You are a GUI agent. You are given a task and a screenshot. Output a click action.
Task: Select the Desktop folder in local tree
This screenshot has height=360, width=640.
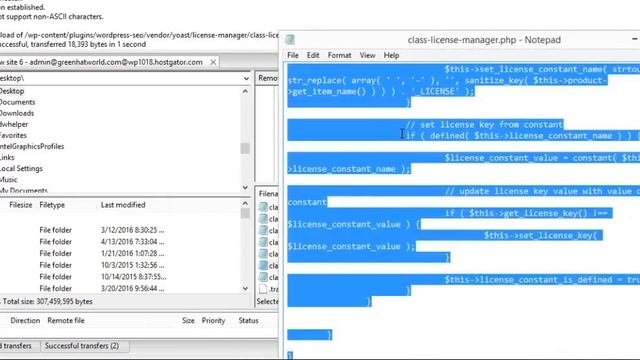12,91
